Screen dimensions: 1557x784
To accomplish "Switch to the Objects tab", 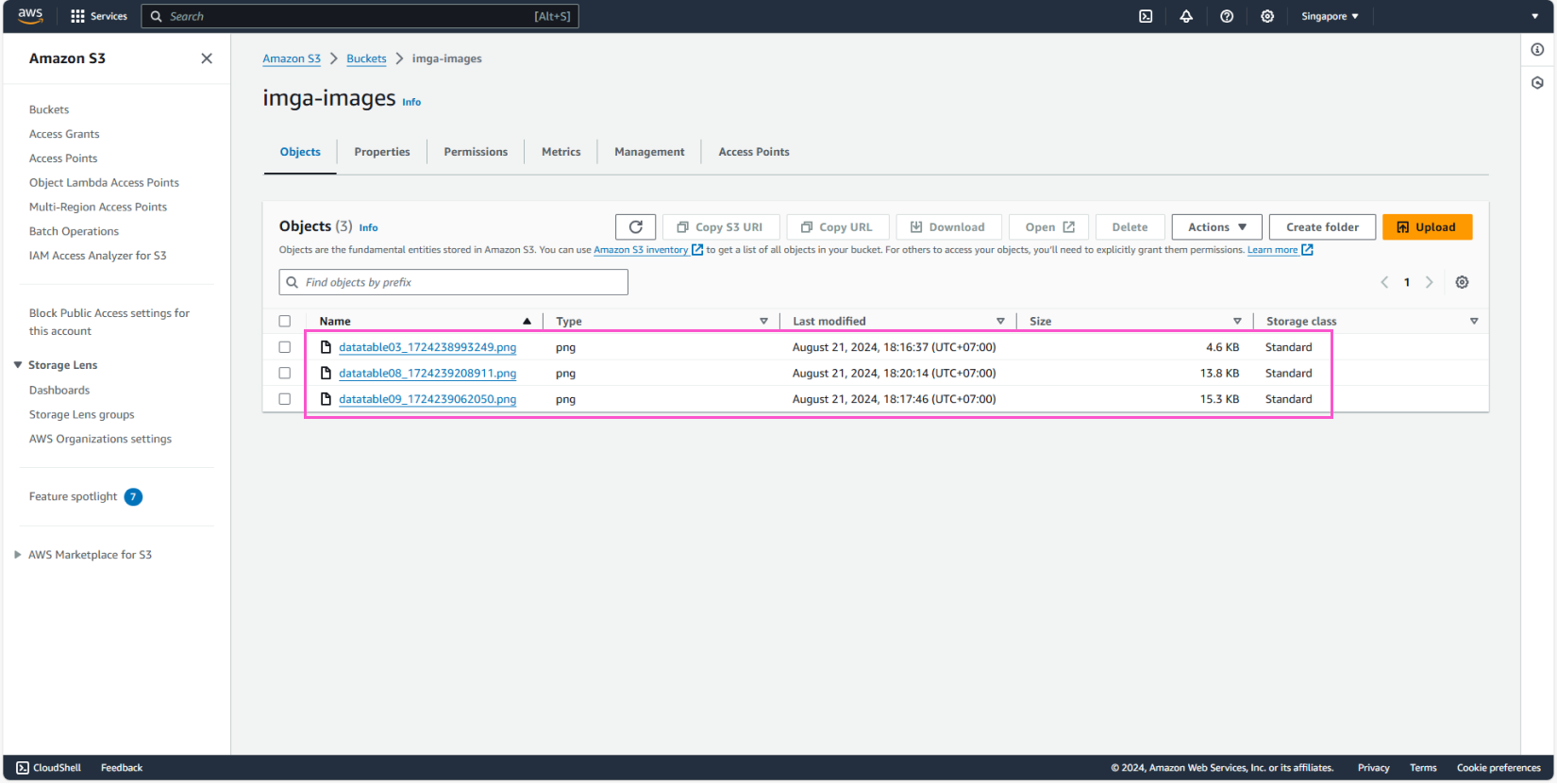I will point(300,152).
